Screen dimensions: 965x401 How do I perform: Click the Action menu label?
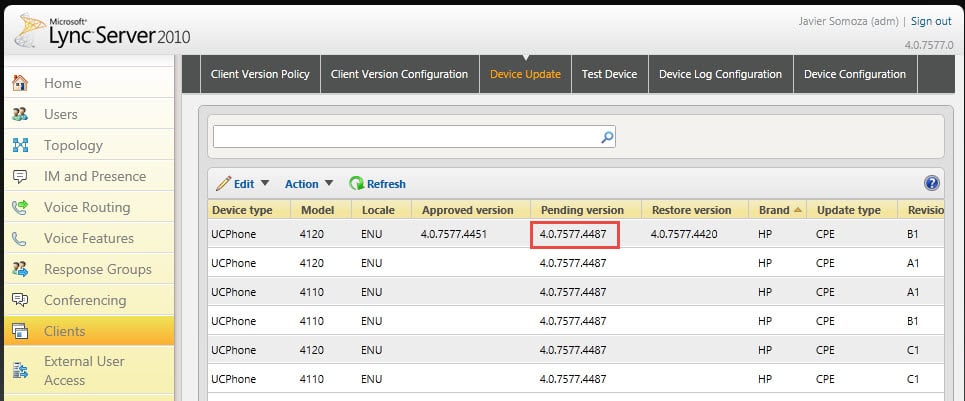point(302,184)
